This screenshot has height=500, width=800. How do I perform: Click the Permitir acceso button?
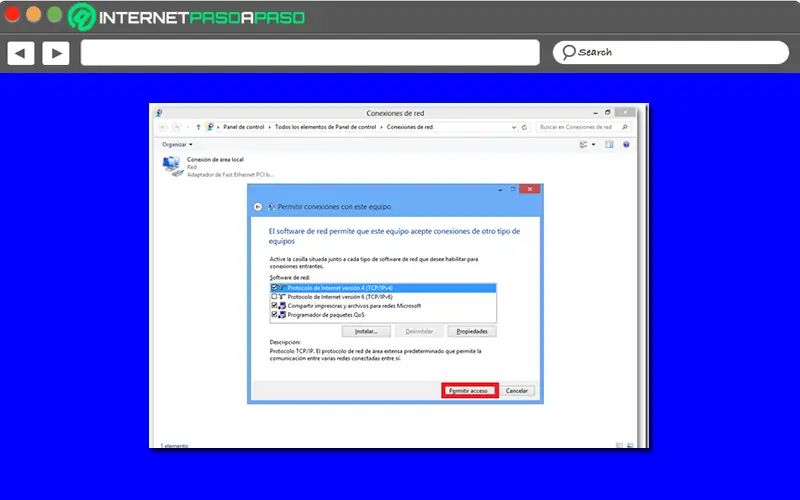[x=469, y=391]
